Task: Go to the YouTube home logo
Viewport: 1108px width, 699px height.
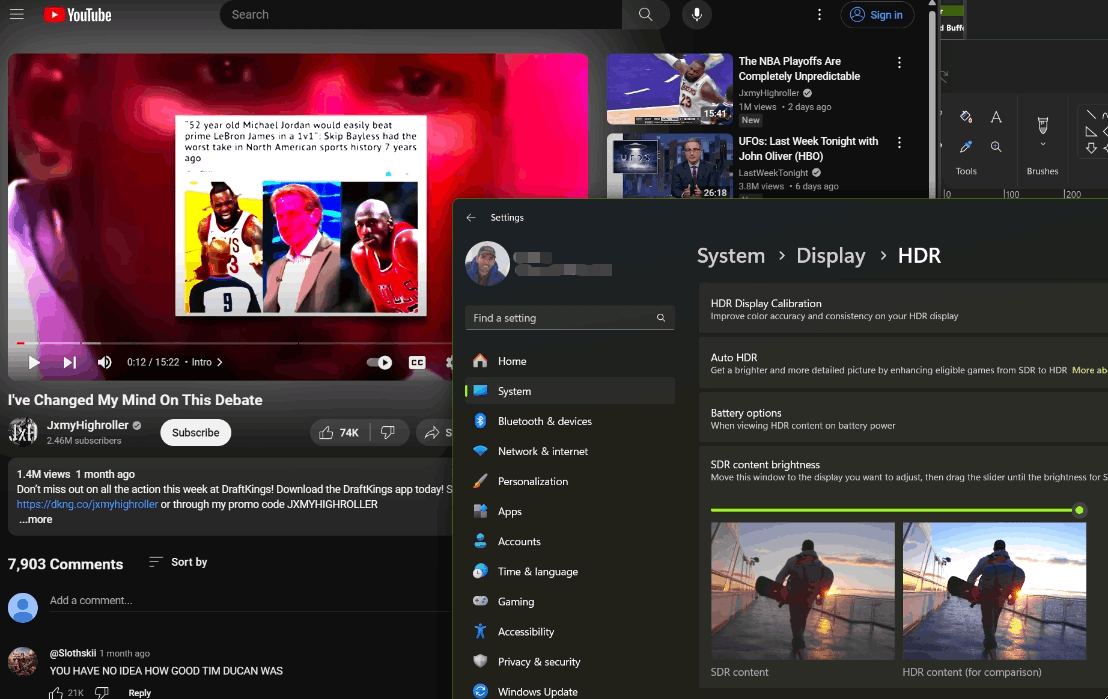Action: pos(78,15)
